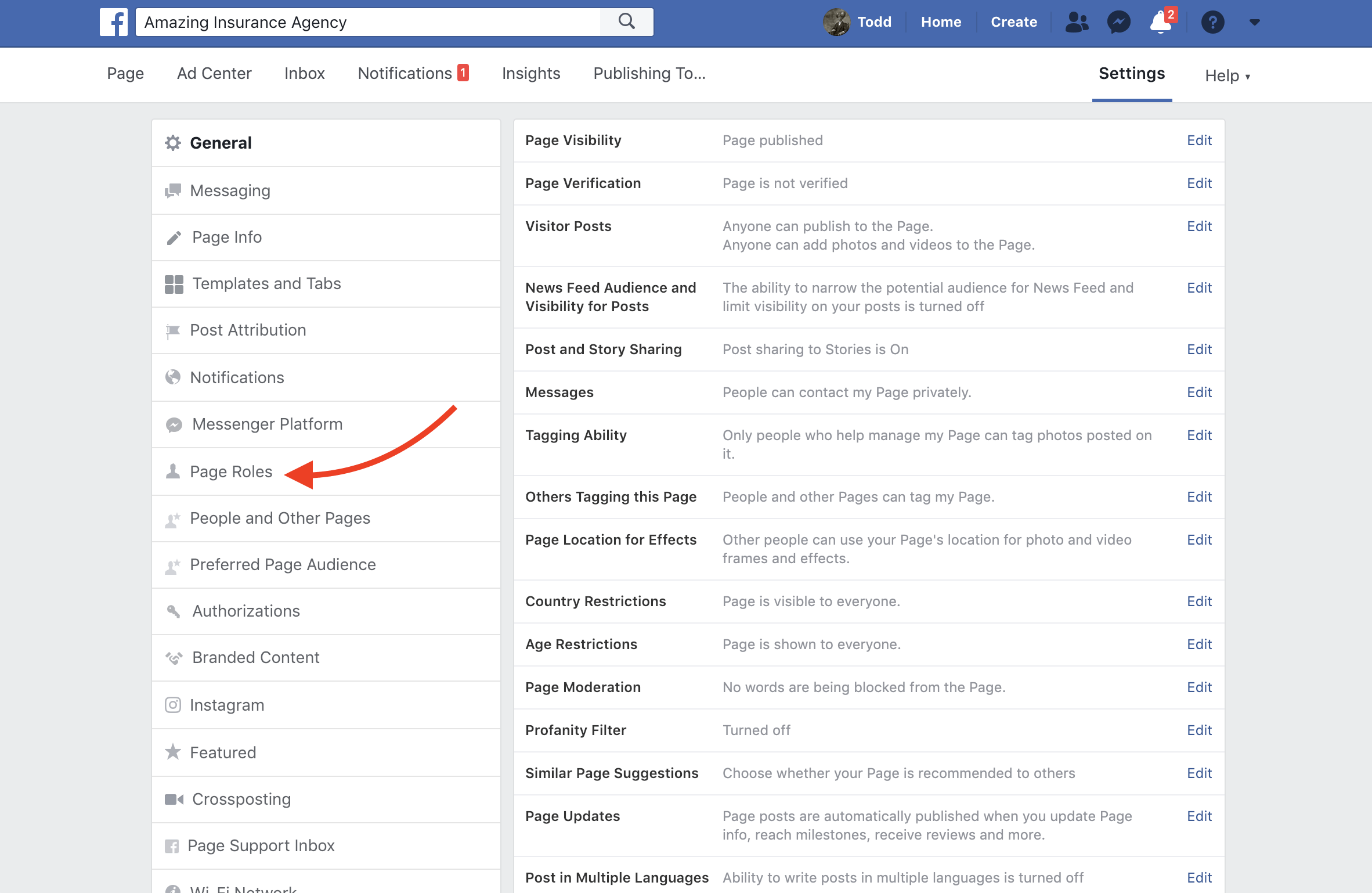The image size is (1372, 893).
Task: Expand the account dropdown arrow
Action: coord(1255,22)
